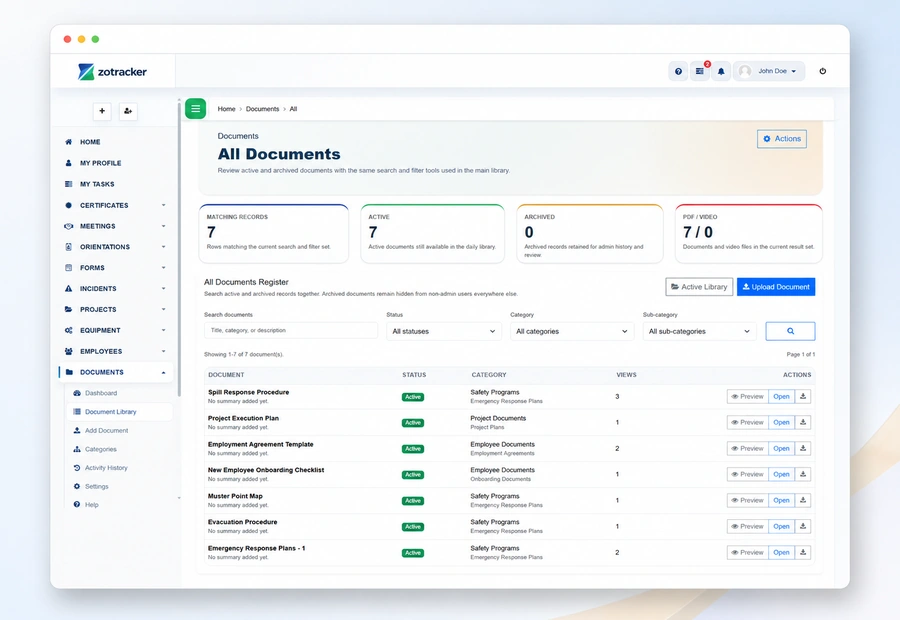Viewport: 900px width, 620px height.
Task: Click the PDF / Video stat card
Action: click(x=748, y=234)
